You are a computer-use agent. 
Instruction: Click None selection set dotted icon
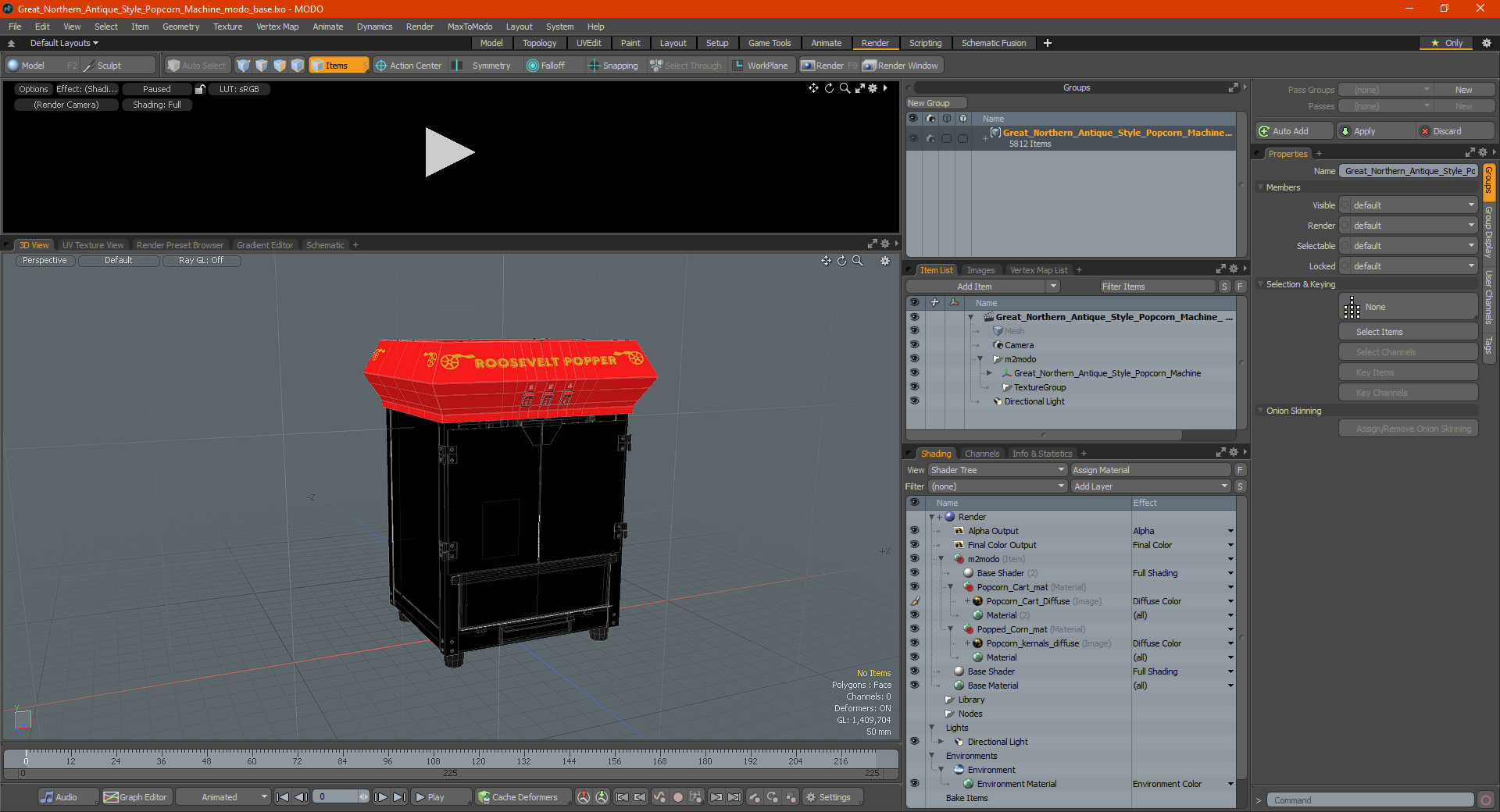pyautogui.click(x=1352, y=308)
